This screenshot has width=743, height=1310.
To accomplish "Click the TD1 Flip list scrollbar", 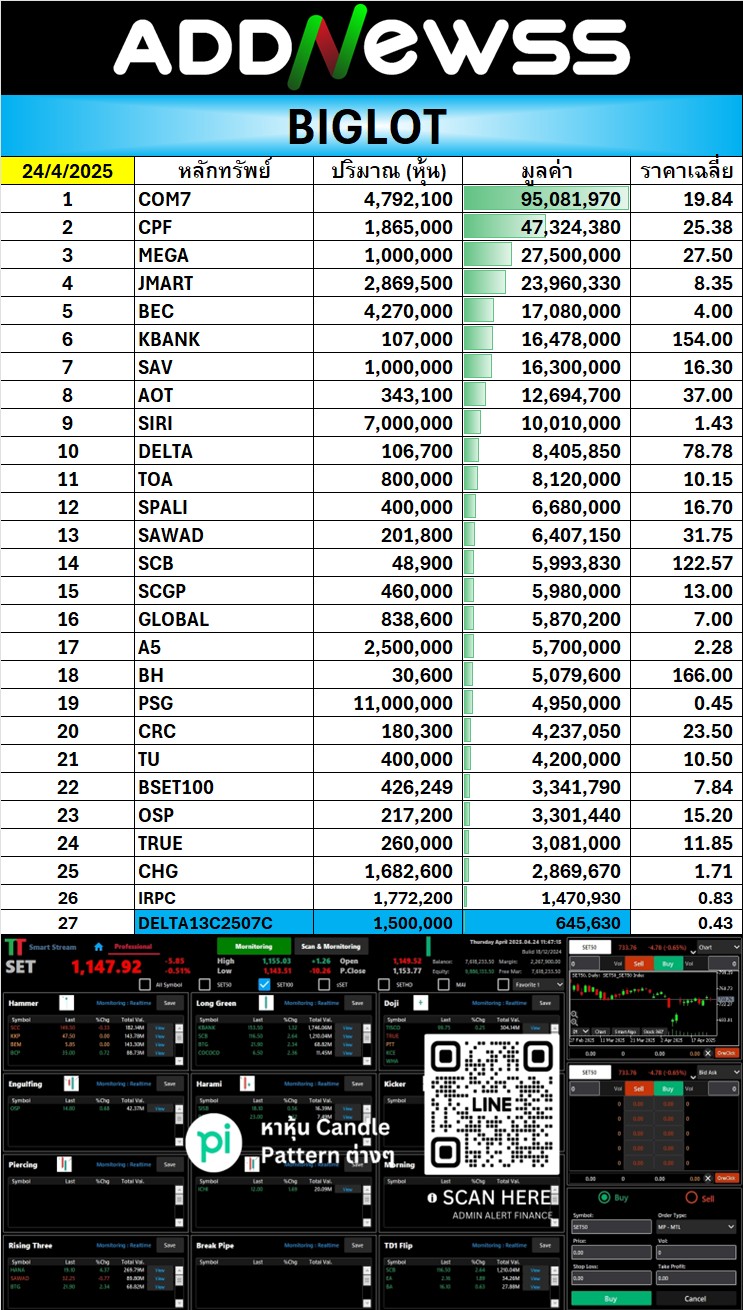I will click(x=555, y=1286).
